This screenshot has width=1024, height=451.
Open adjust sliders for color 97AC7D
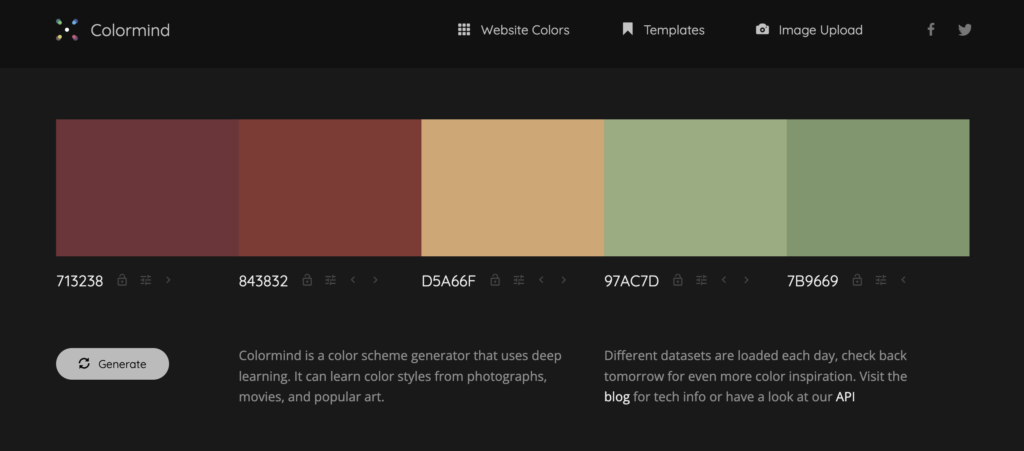[x=701, y=280]
